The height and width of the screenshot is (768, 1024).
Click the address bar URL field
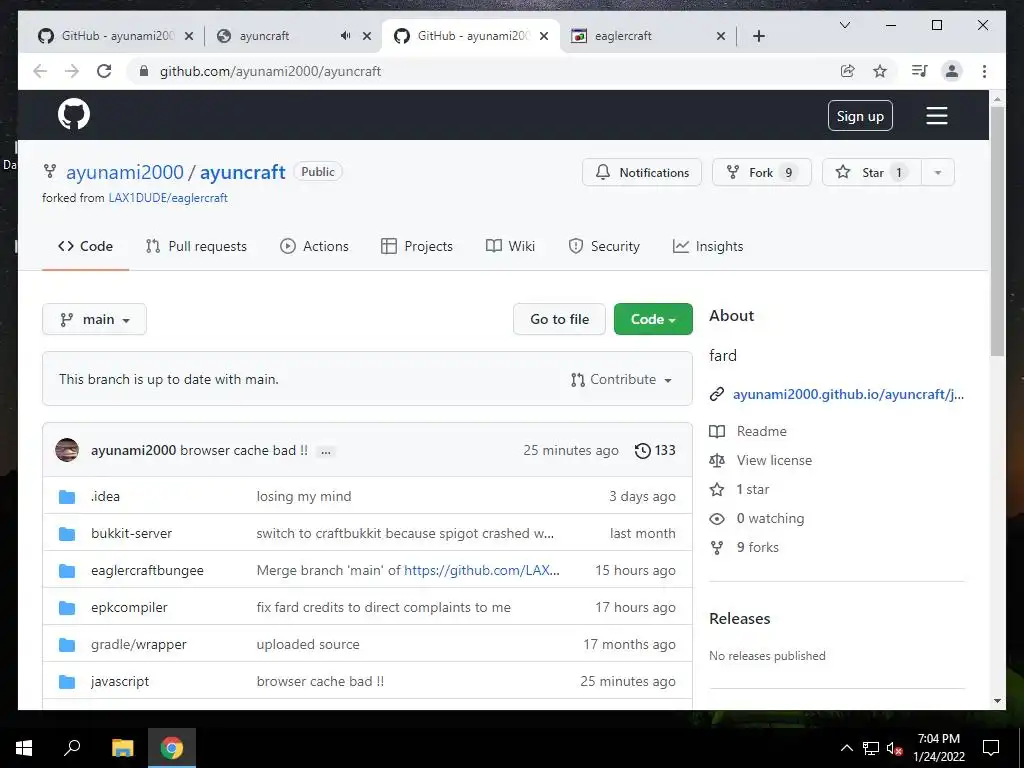(483, 71)
